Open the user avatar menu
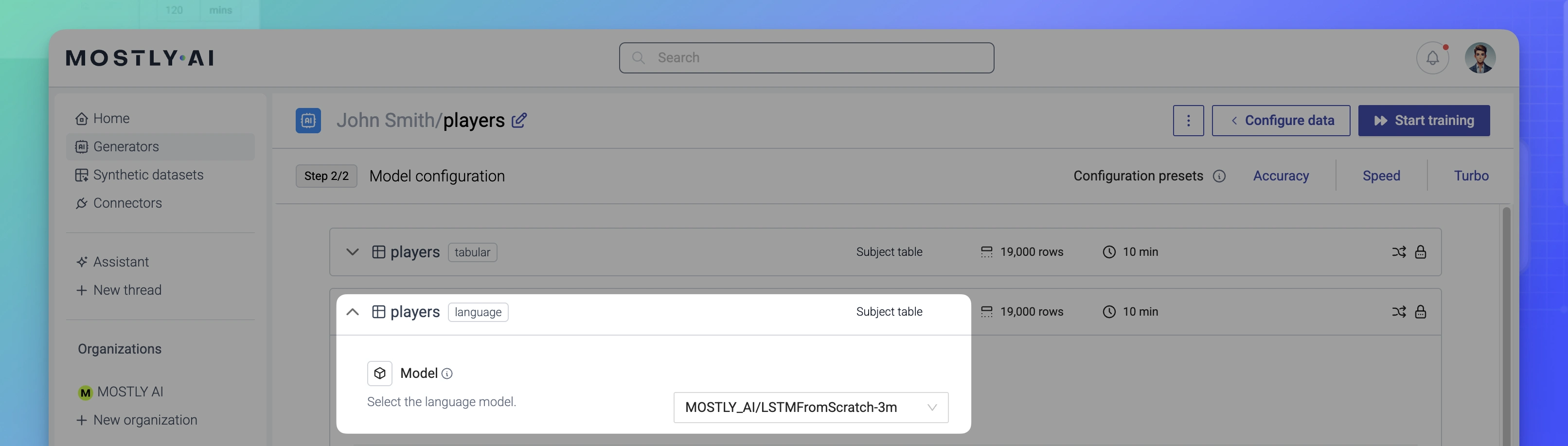This screenshot has height=446, width=1568. click(1480, 58)
